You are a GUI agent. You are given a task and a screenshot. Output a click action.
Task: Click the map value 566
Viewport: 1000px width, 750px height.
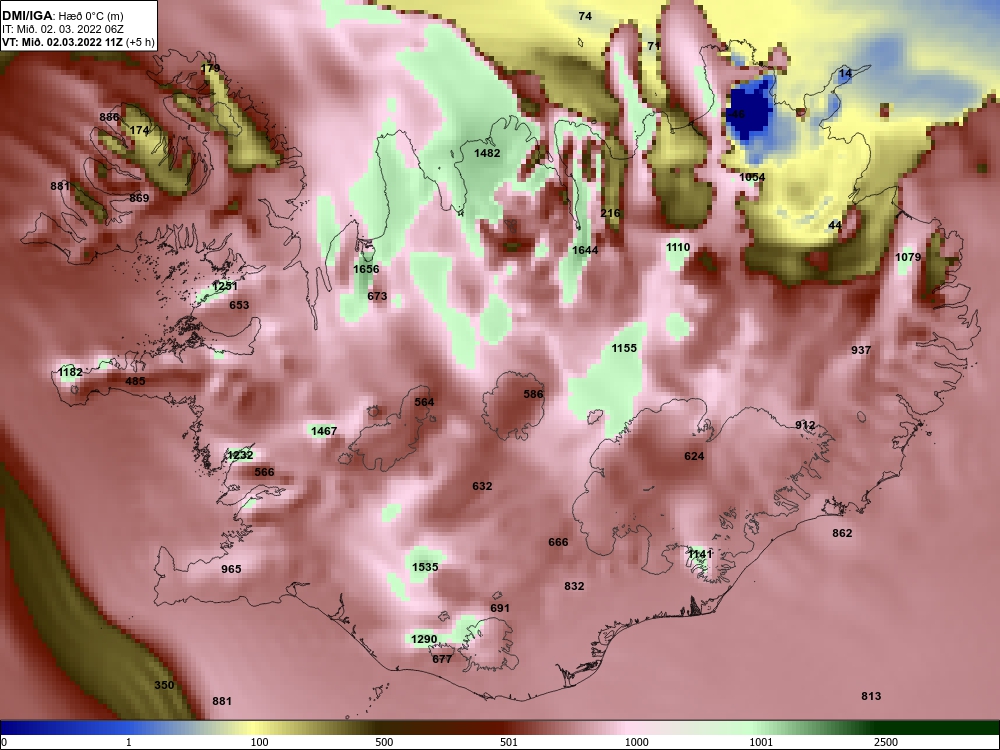click(x=264, y=472)
